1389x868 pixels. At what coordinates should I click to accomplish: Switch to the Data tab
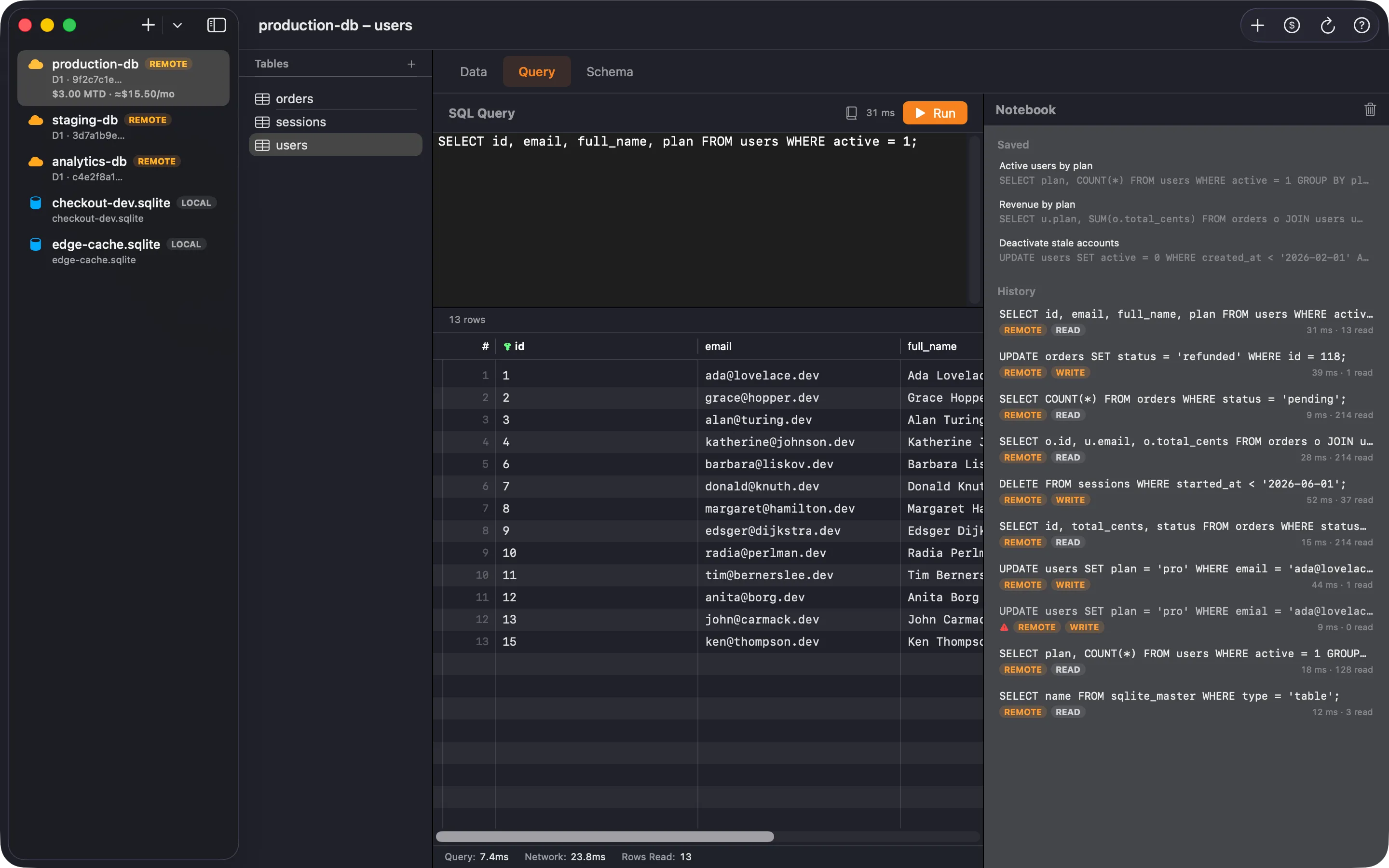(474, 71)
